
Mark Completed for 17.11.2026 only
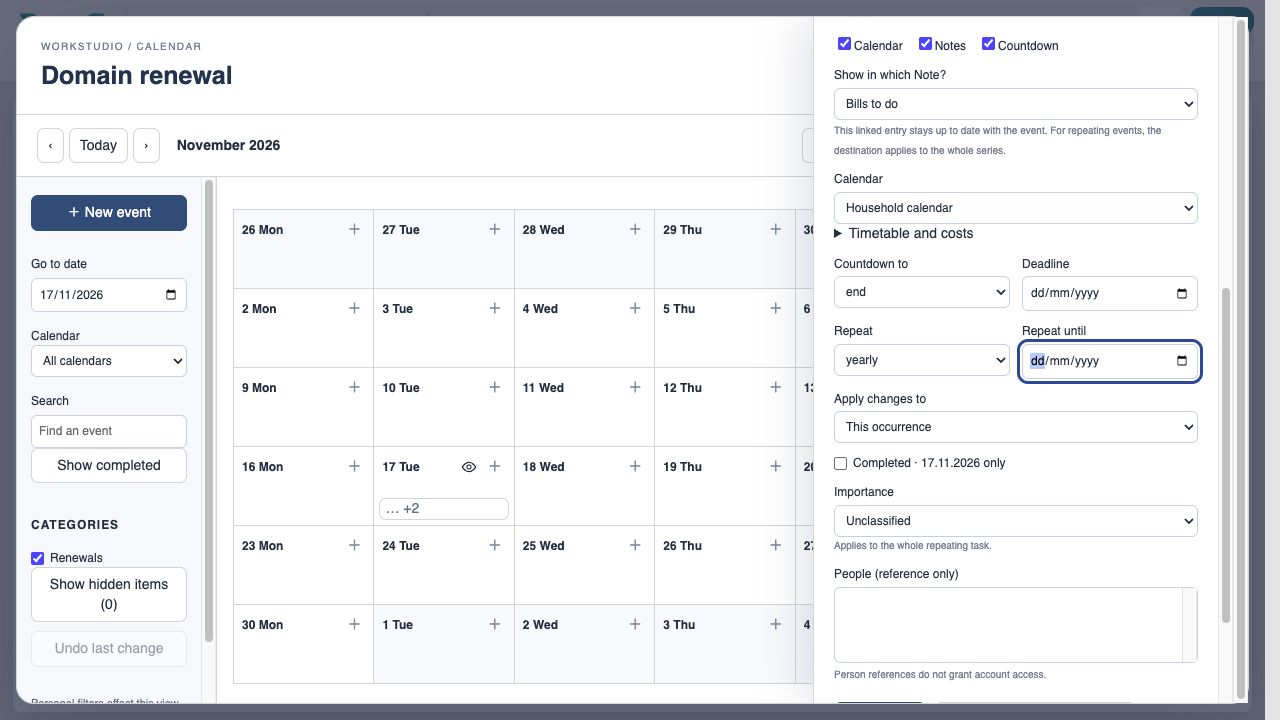840,463
